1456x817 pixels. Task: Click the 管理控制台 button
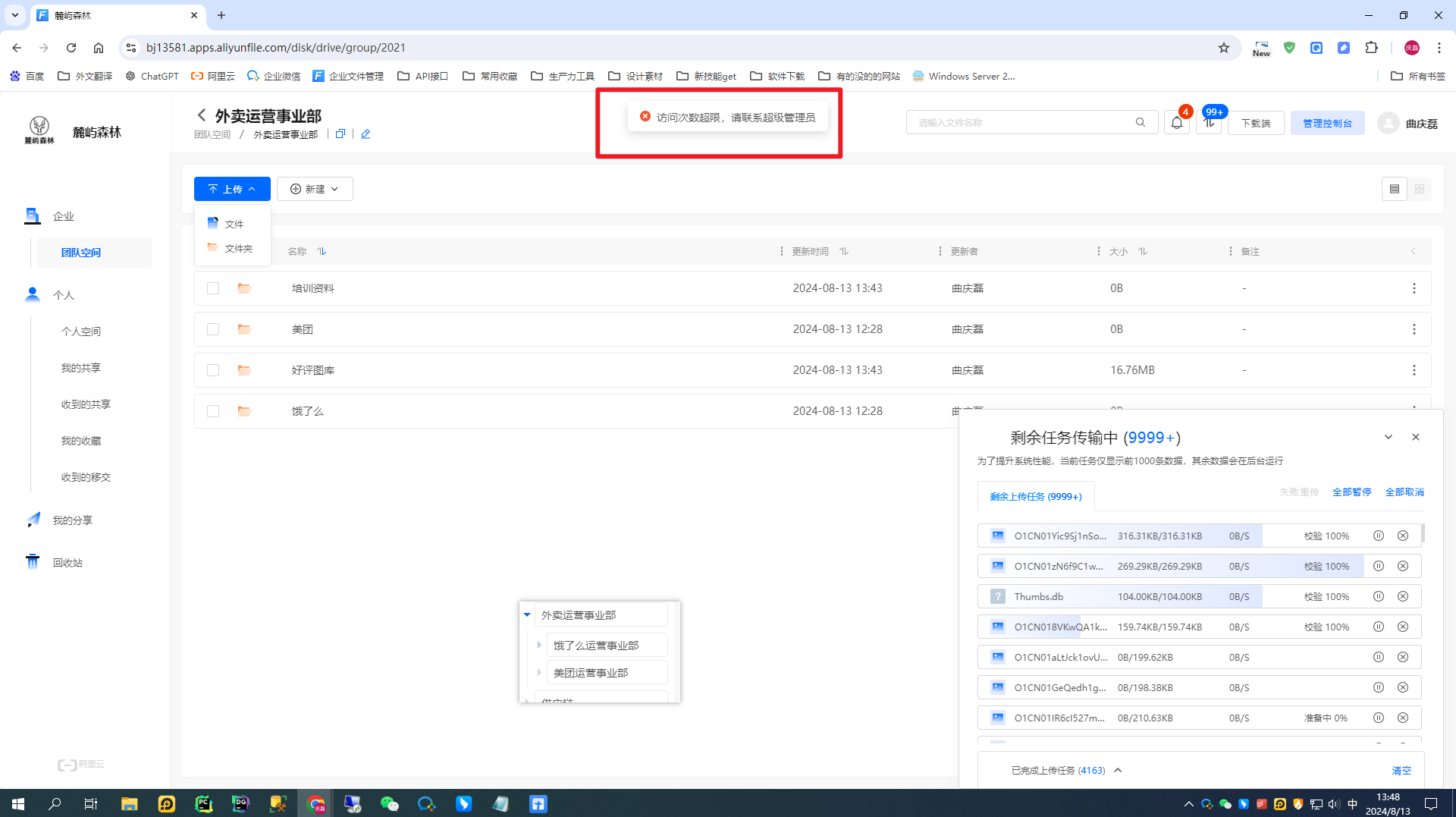pos(1328,123)
